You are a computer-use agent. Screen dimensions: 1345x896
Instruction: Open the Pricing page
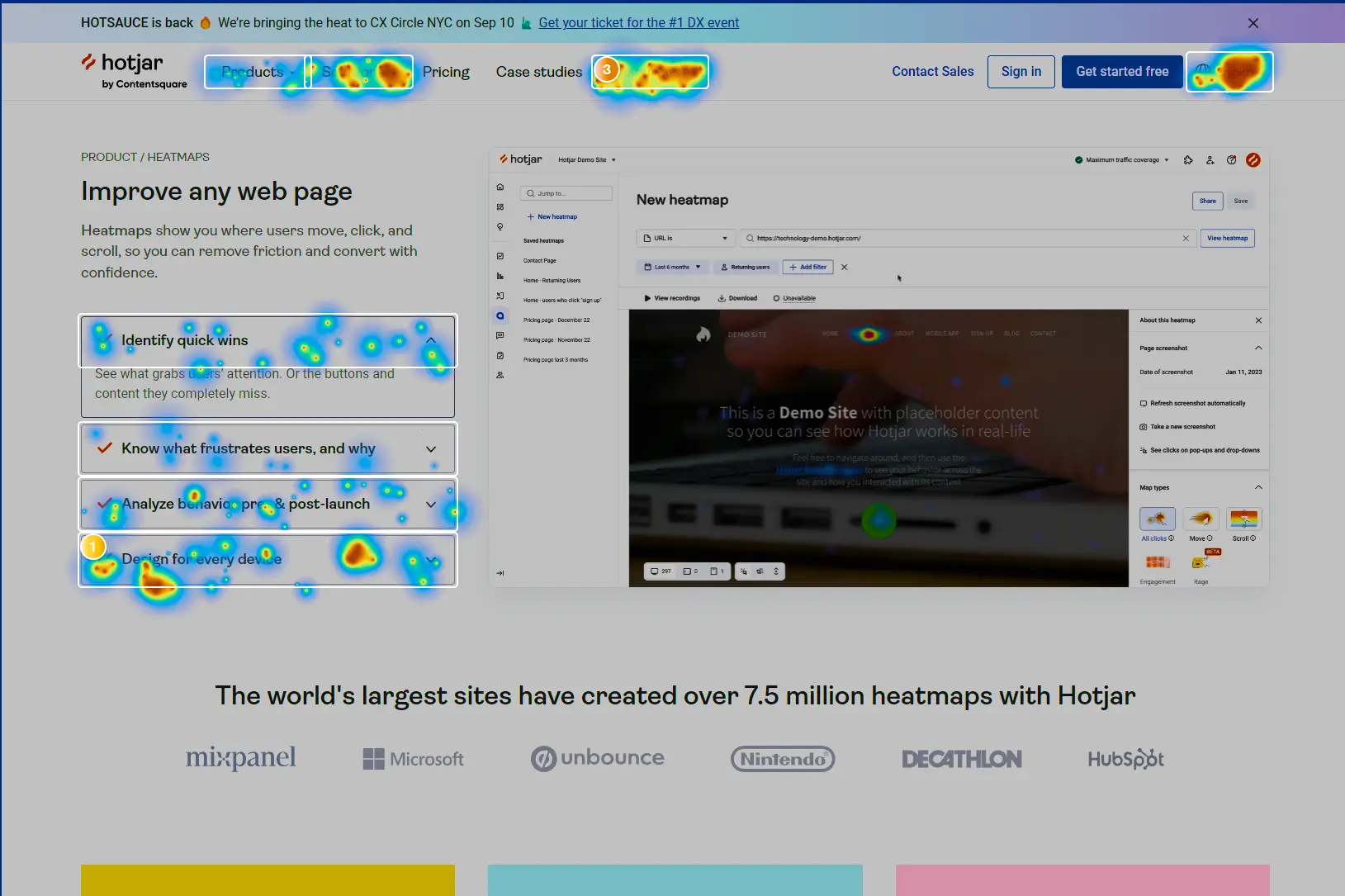[x=446, y=72]
